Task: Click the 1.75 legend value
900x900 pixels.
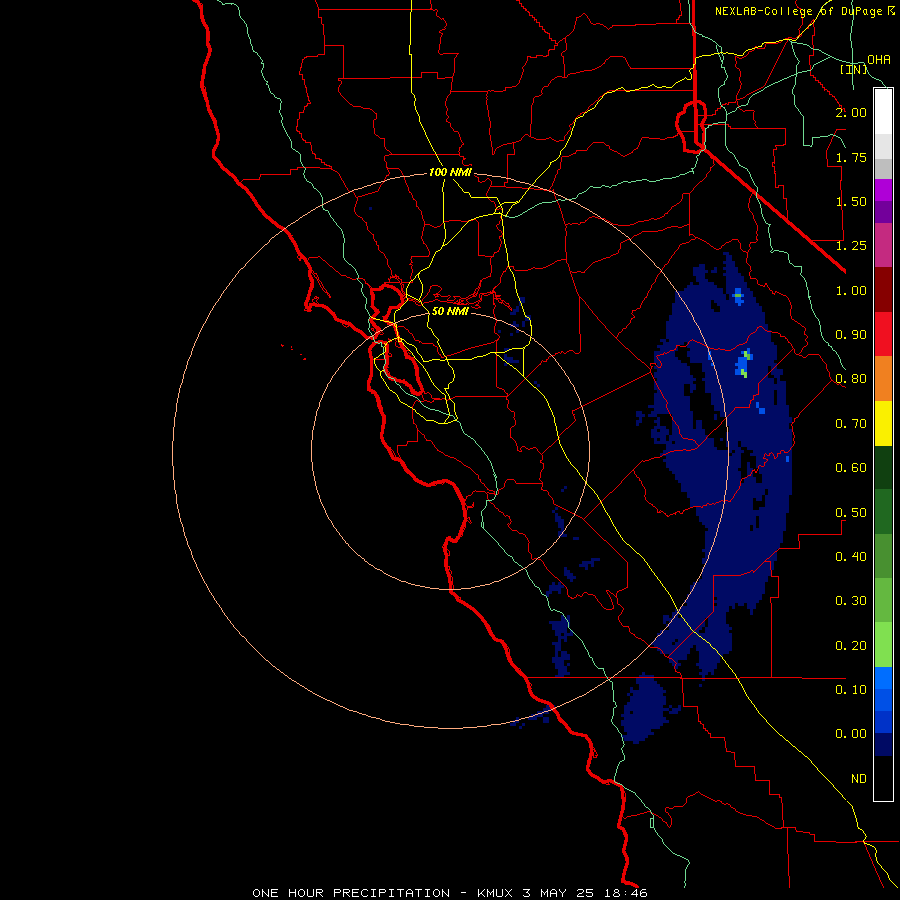Action: [x=851, y=157]
